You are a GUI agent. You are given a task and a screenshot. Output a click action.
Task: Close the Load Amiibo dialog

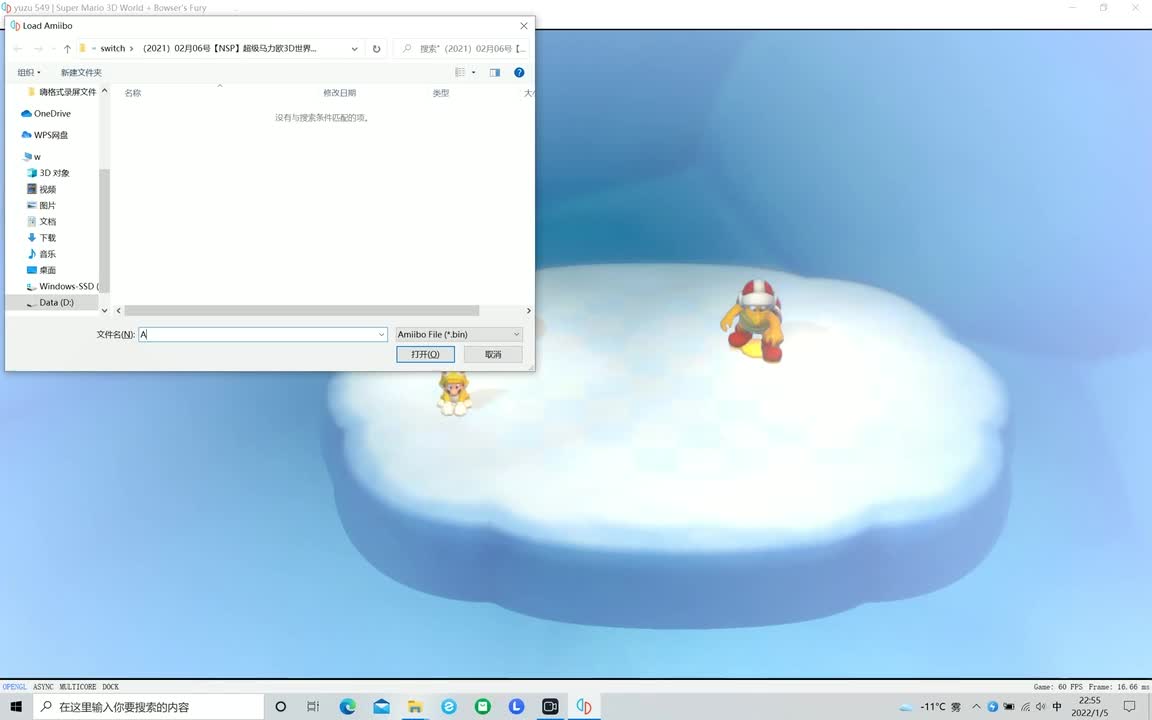[x=524, y=26]
